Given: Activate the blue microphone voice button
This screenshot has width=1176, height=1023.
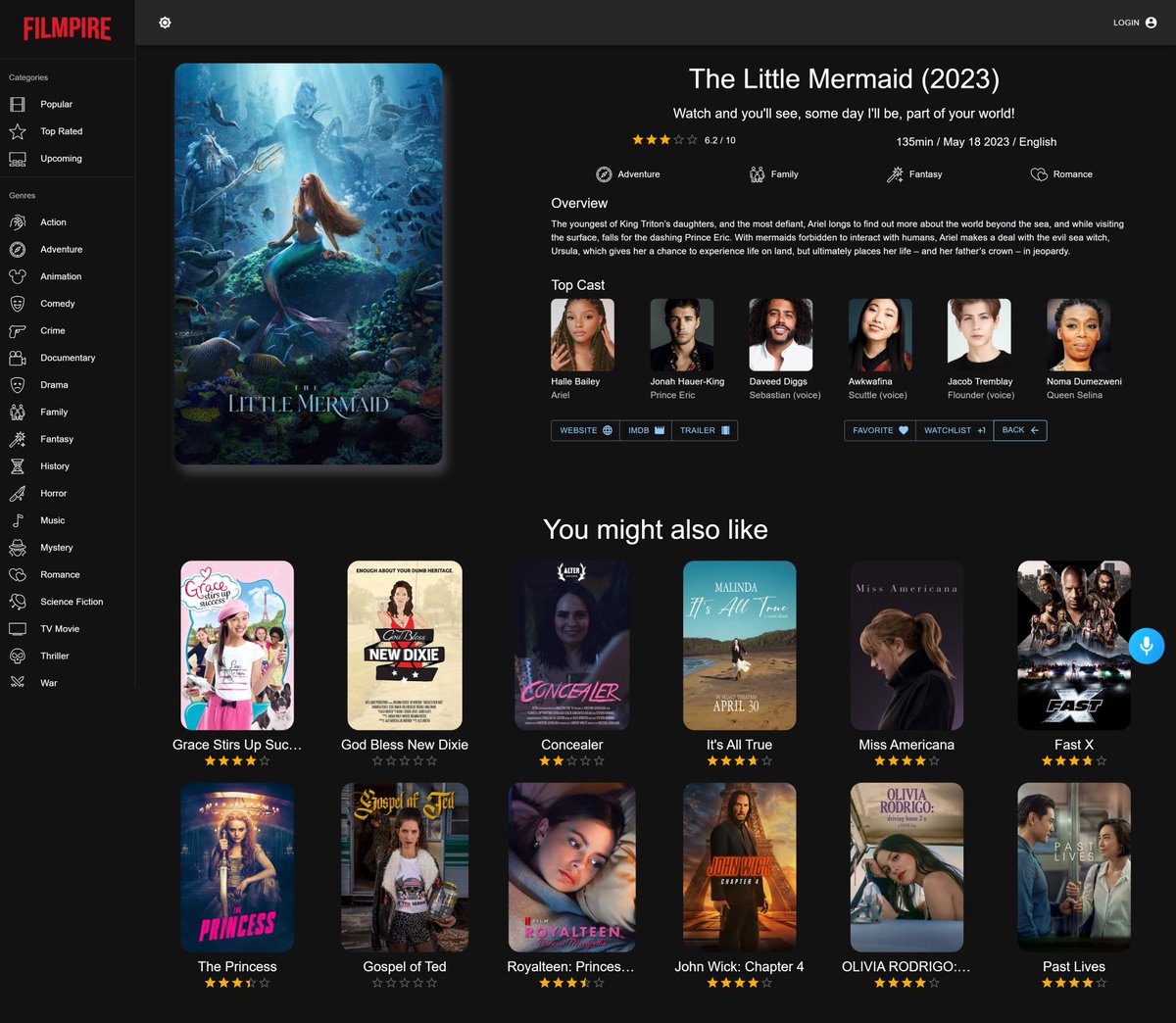Looking at the screenshot, I should click(x=1147, y=646).
